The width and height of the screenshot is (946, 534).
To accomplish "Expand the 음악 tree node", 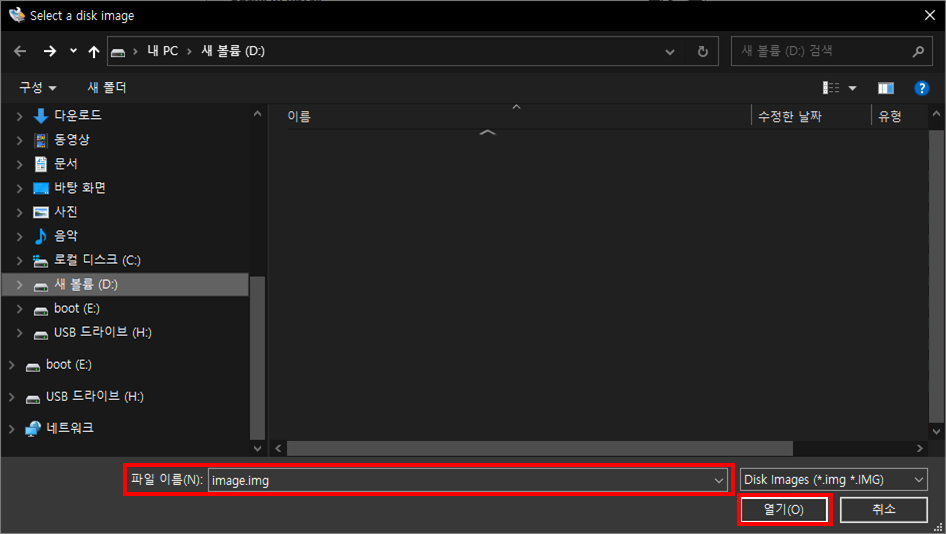I will click(x=19, y=237).
